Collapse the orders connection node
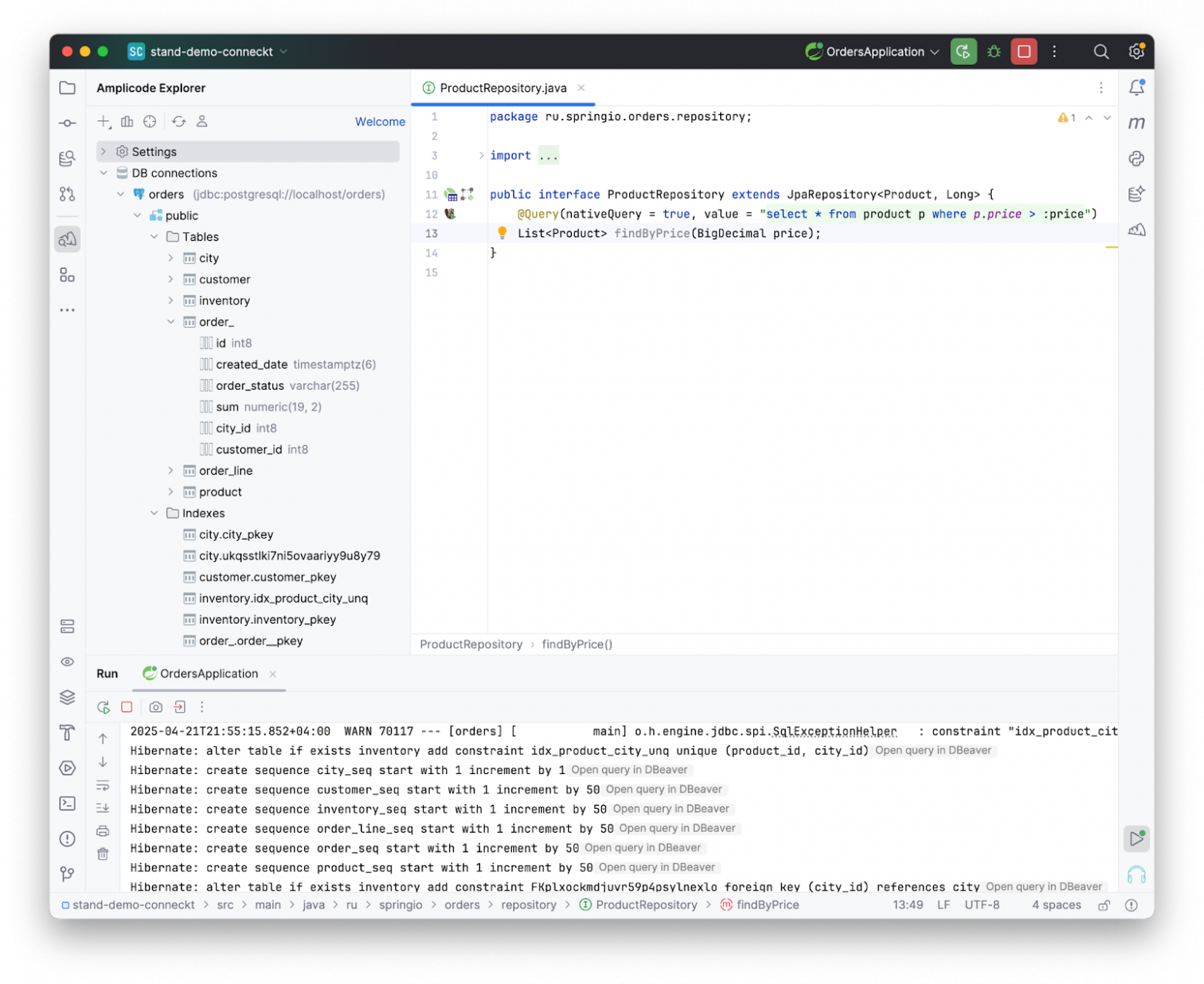This screenshot has height=984, width=1204. (120, 194)
